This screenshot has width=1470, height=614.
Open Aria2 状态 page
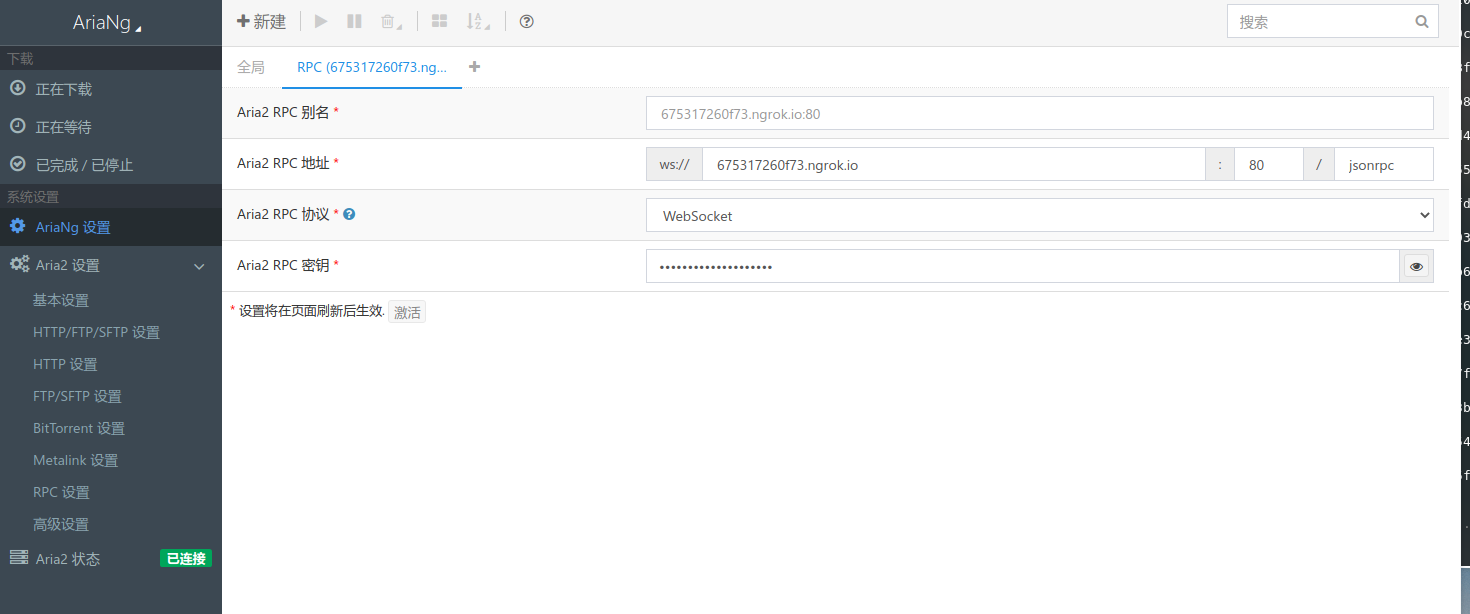(x=68, y=559)
